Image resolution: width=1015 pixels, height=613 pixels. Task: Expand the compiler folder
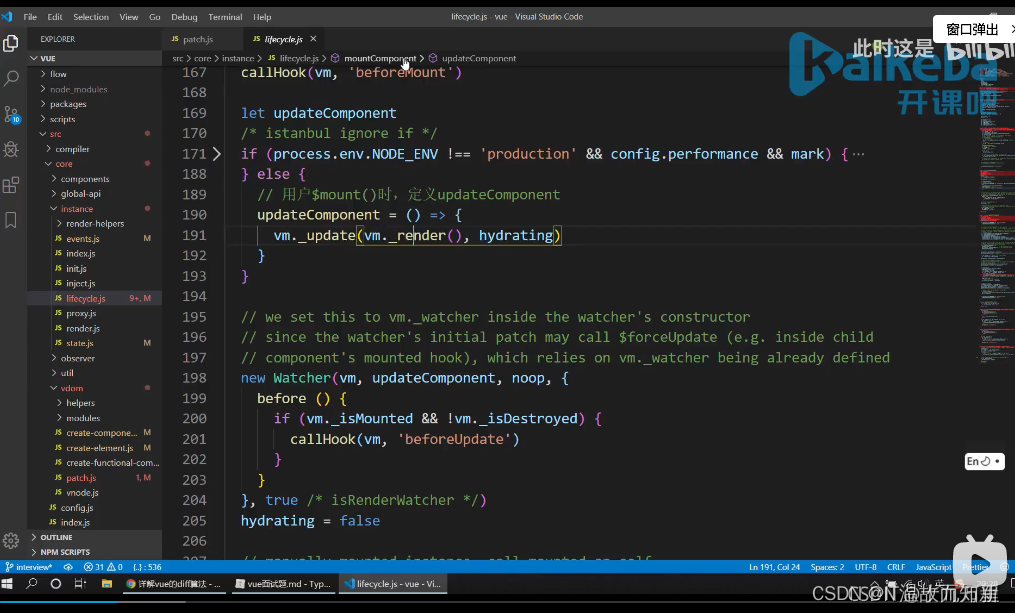tap(95, 149)
